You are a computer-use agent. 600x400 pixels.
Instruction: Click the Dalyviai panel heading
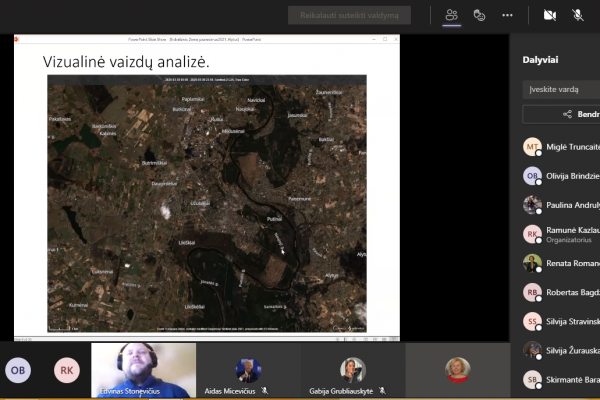(540, 60)
